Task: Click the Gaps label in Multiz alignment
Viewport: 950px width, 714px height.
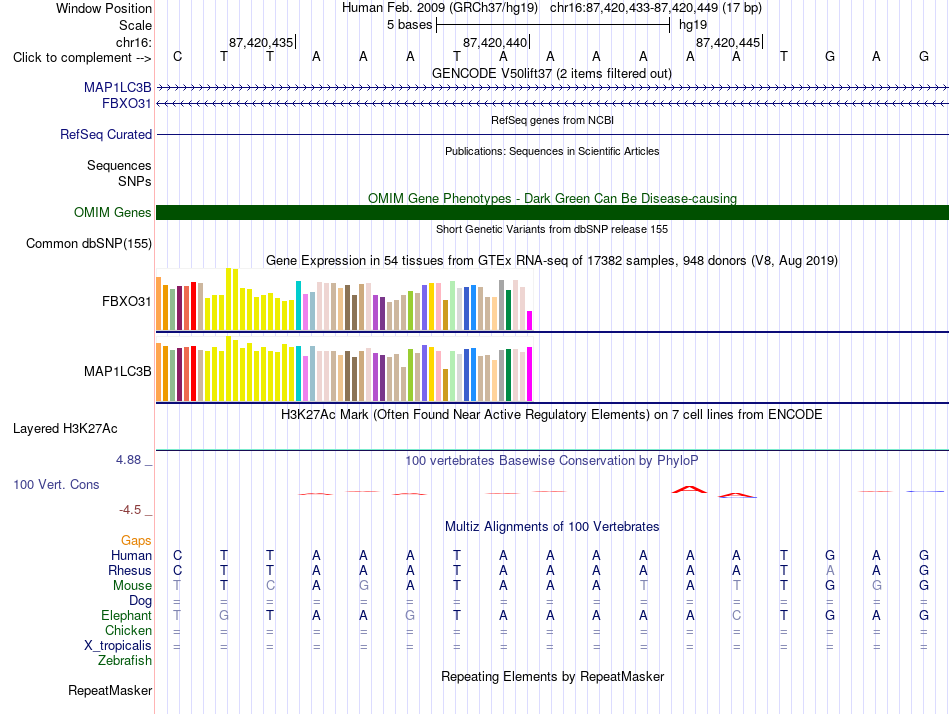Action: point(136,541)
